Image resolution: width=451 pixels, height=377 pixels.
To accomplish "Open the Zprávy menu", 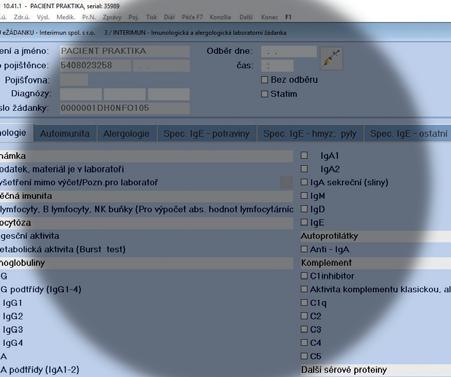I will [x=112, y=17].
